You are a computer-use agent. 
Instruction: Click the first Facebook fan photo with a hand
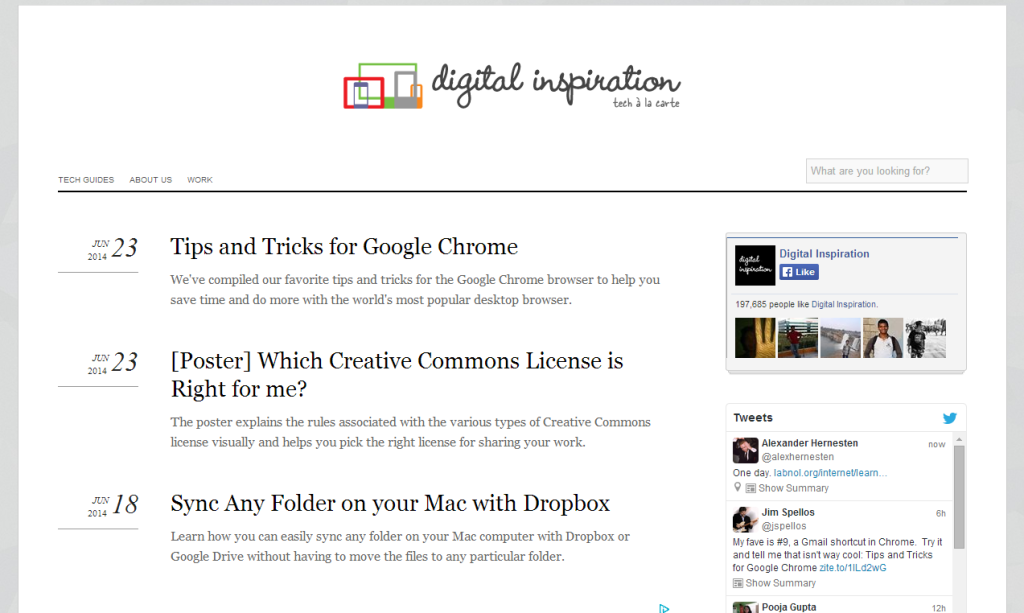[x=755, y=338]
